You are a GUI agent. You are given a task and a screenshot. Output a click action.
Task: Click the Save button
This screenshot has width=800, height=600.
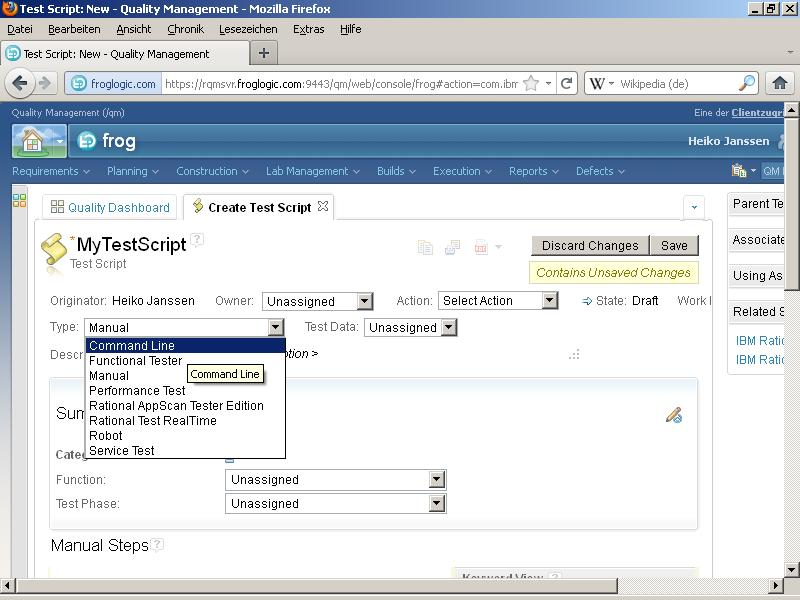[674, 246]
